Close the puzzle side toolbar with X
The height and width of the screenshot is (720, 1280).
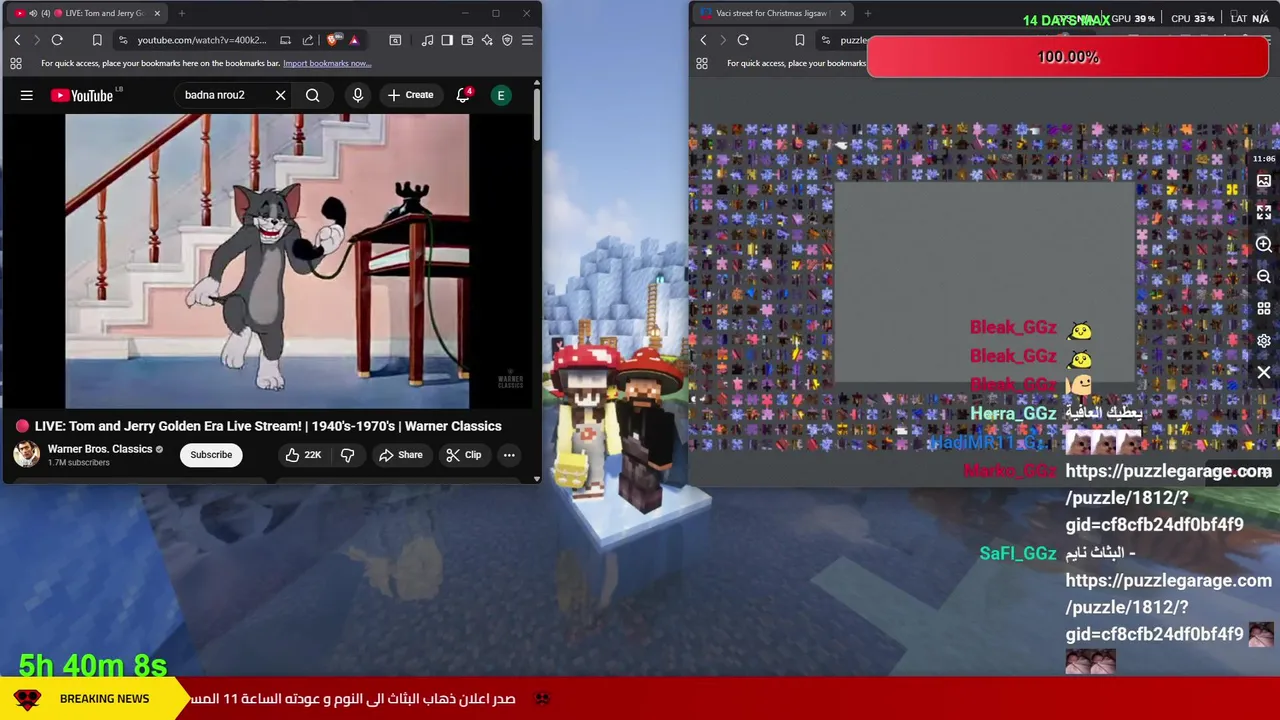tap(1264, 373)
